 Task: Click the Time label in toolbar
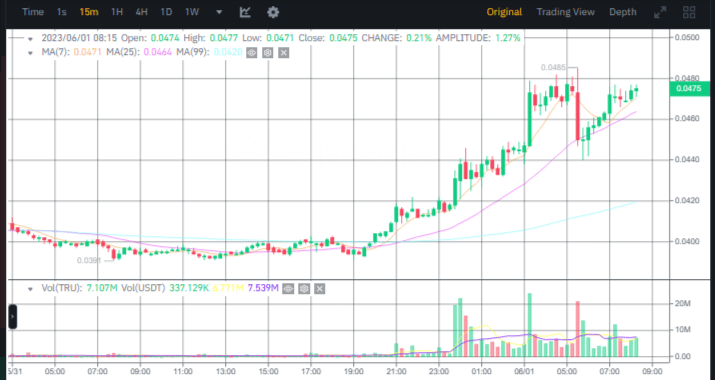(x=33, y=12)
